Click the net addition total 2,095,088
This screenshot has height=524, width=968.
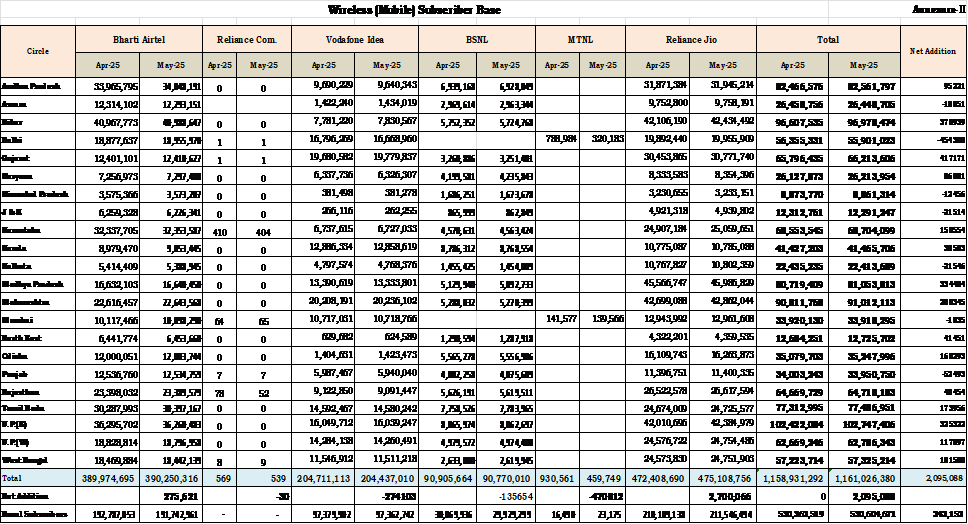click(x=933, y=478)
